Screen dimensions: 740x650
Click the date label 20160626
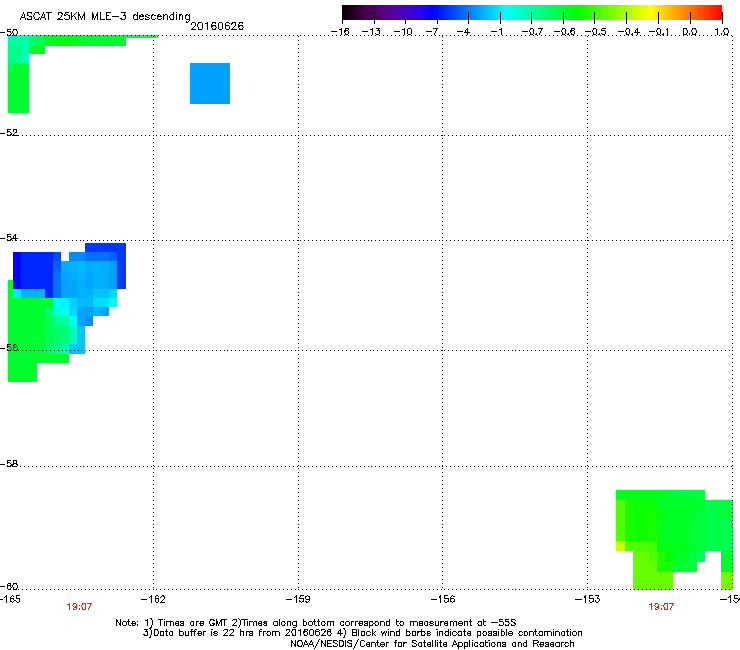click(217, 26)
